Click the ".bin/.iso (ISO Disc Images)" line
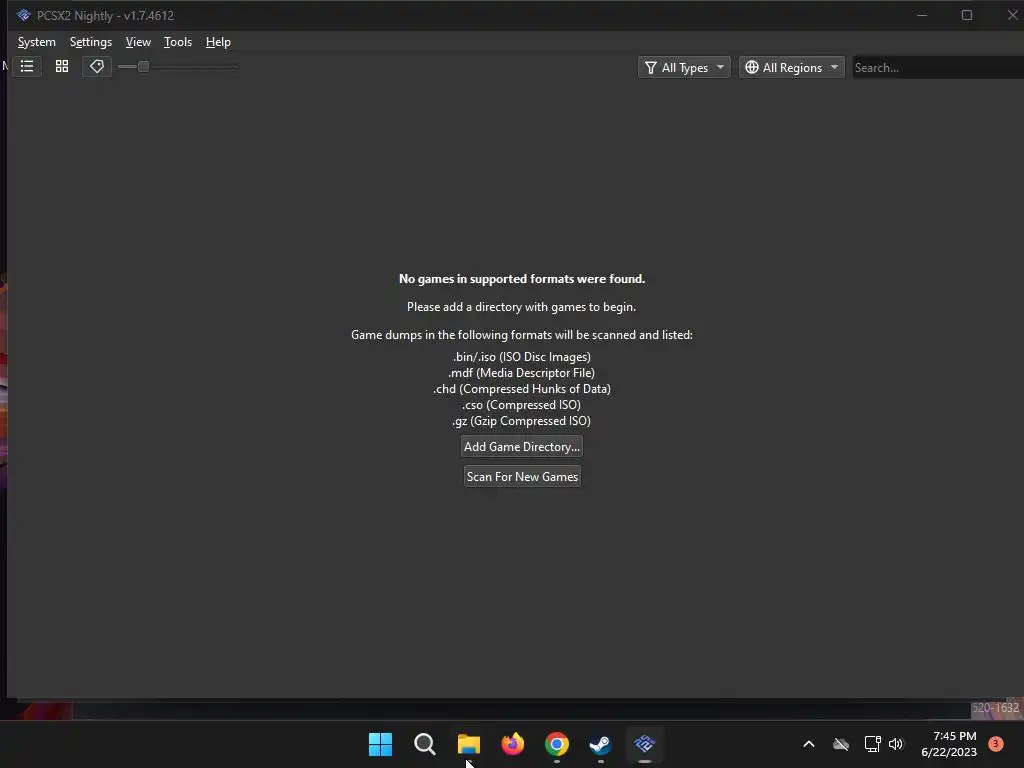The width and height of the screenshot is (1024, 768). (x=522, y=357)
